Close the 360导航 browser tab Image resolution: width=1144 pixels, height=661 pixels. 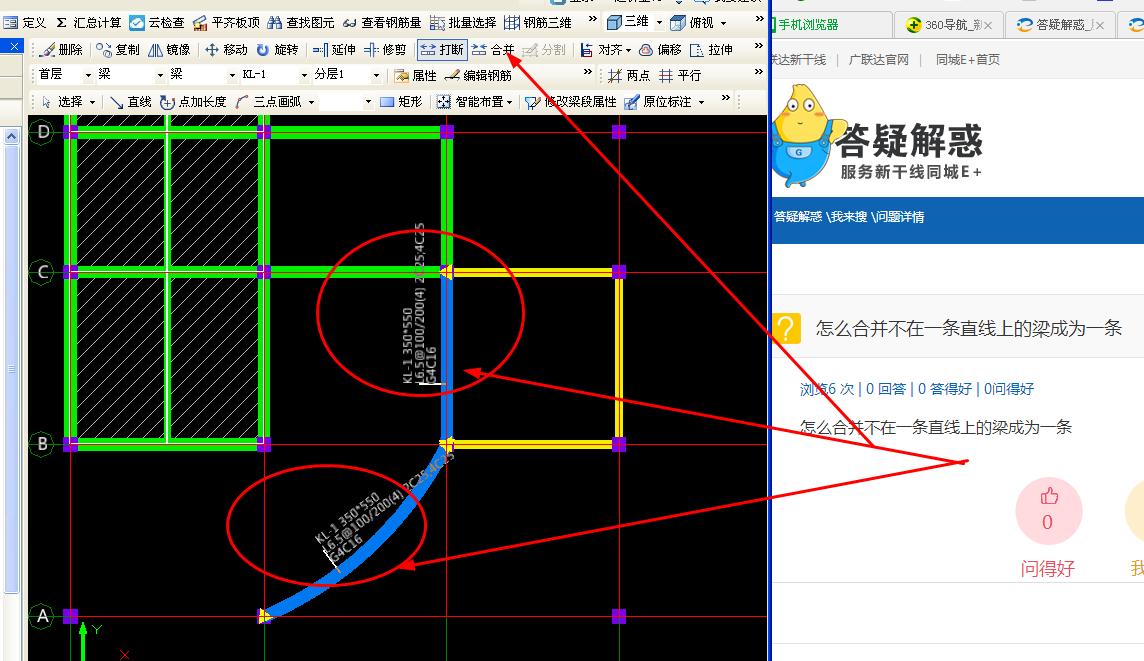pos(987,26)
